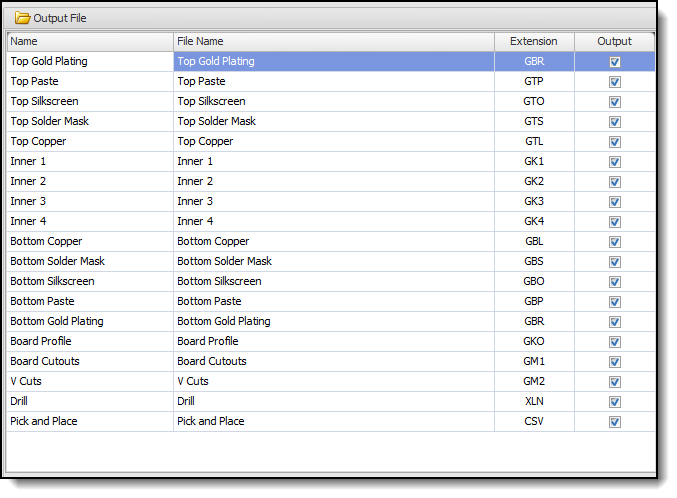Toggle Output checkbox for V Cuts

point(614,382)
